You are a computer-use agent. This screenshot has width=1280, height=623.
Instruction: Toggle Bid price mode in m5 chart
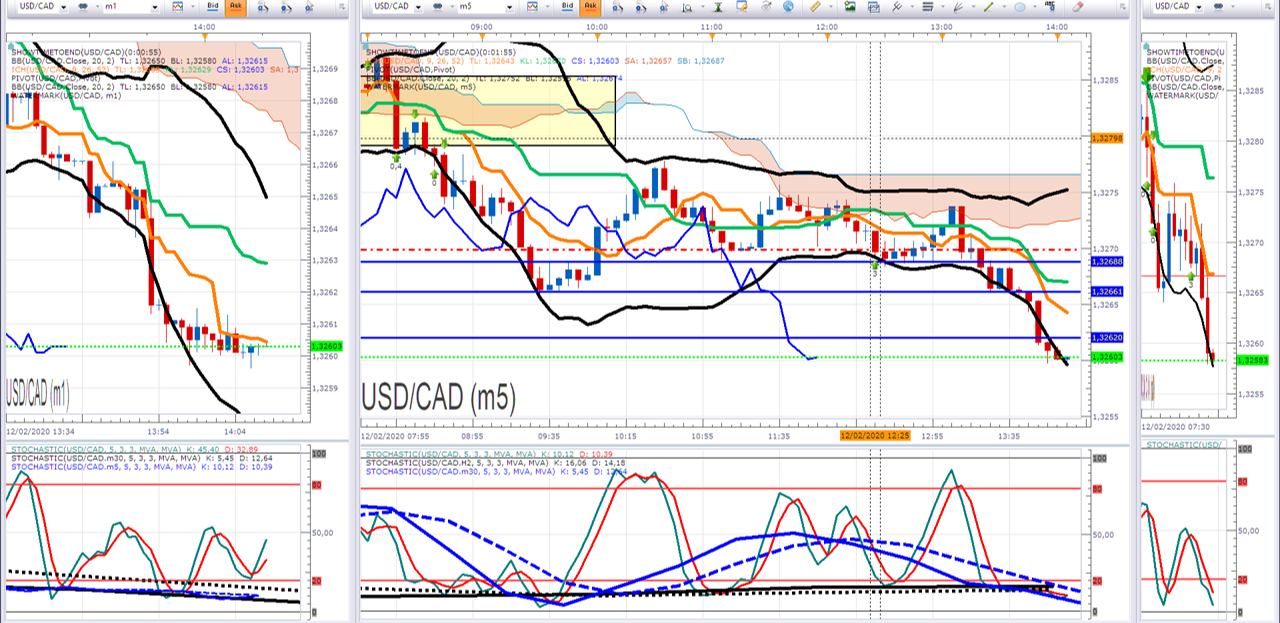pos(567,7)
